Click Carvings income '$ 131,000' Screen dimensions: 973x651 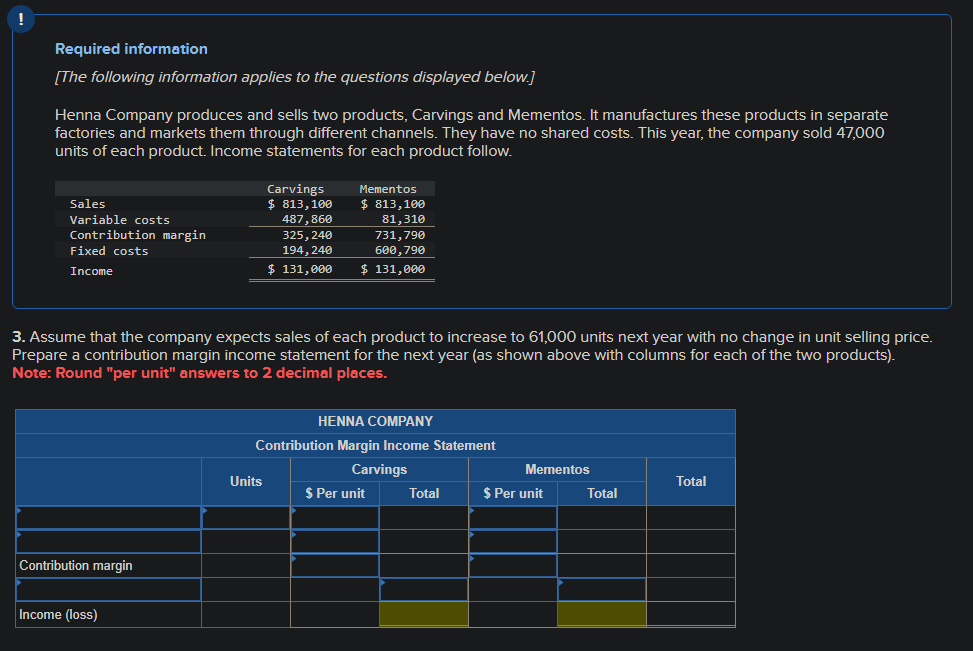click(x=300, y=269)
